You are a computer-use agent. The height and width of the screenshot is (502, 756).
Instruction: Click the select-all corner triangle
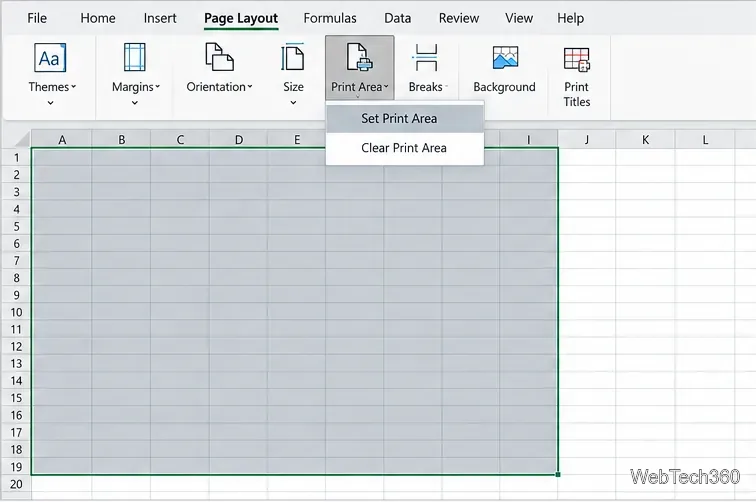point(22,139)
